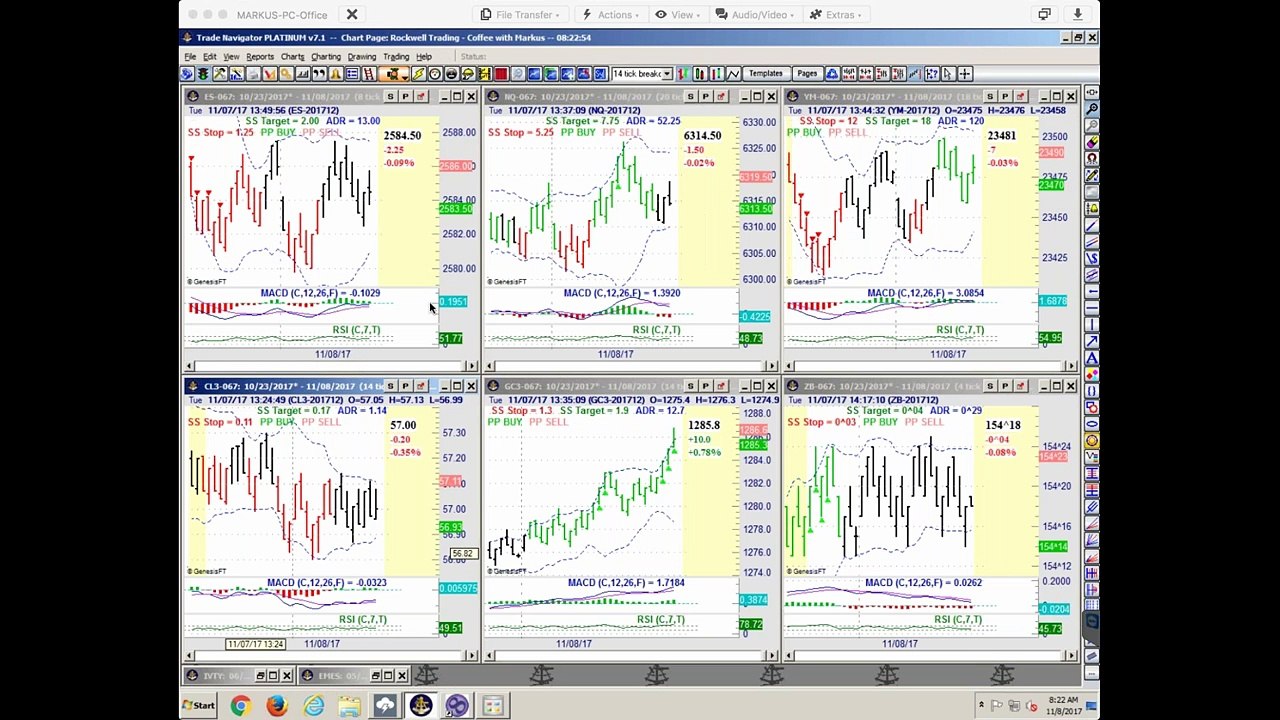Switch to line chart style icon
This screenshot has width=1280, height=720.
point(733,73)
